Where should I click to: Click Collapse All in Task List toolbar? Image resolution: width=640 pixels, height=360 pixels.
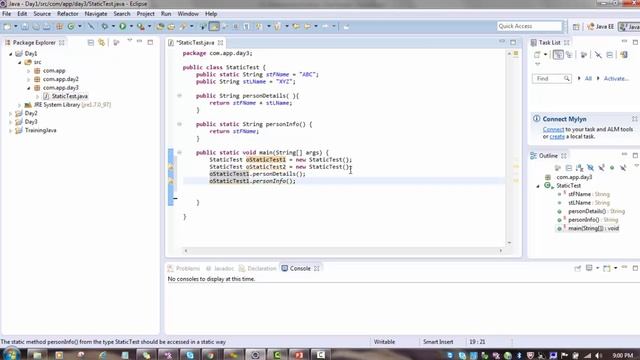tap(609, 55)
